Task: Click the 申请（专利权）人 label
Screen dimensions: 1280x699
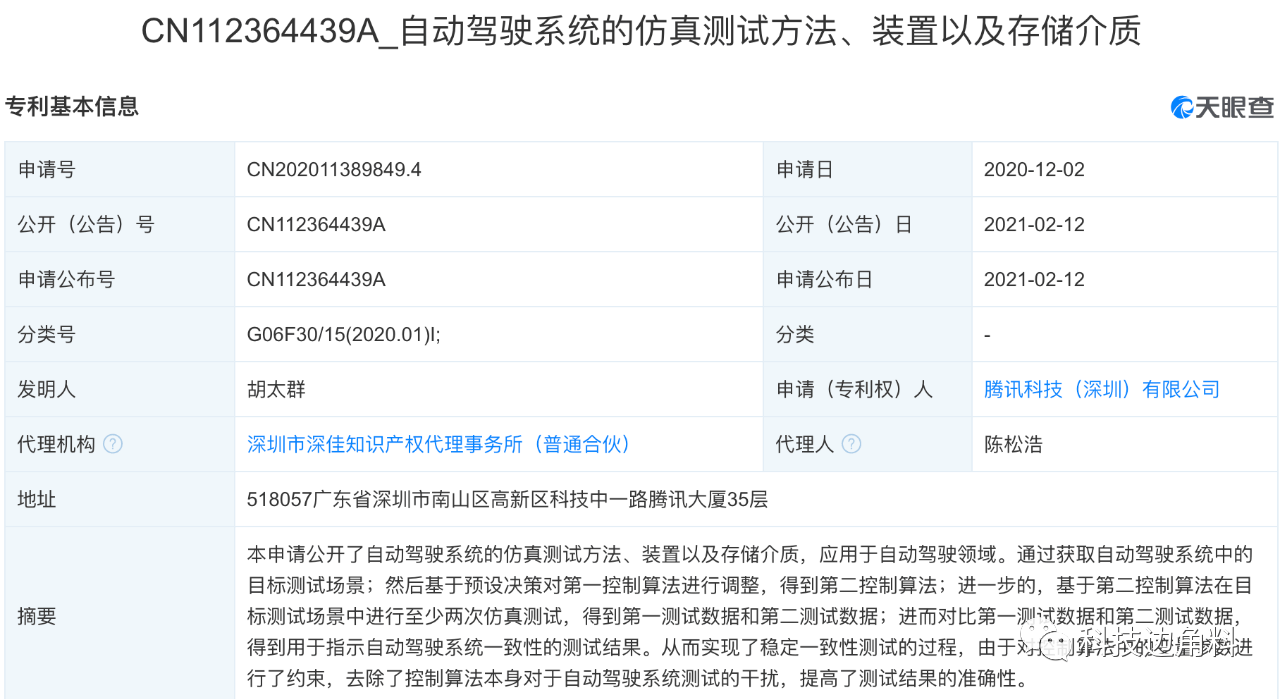Action: coord(854,389)
